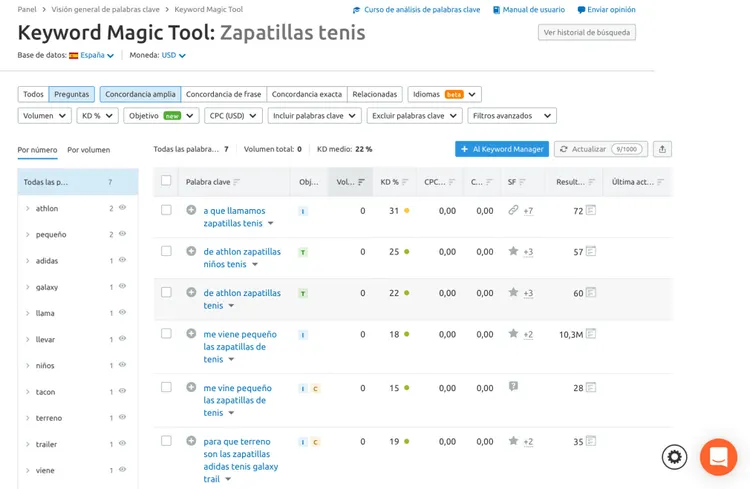Open SERP results icon for the 72 results row
Image resolution: width=750 pixels, height=489 pixels.
pyautogui.click(x=591, y=210)
